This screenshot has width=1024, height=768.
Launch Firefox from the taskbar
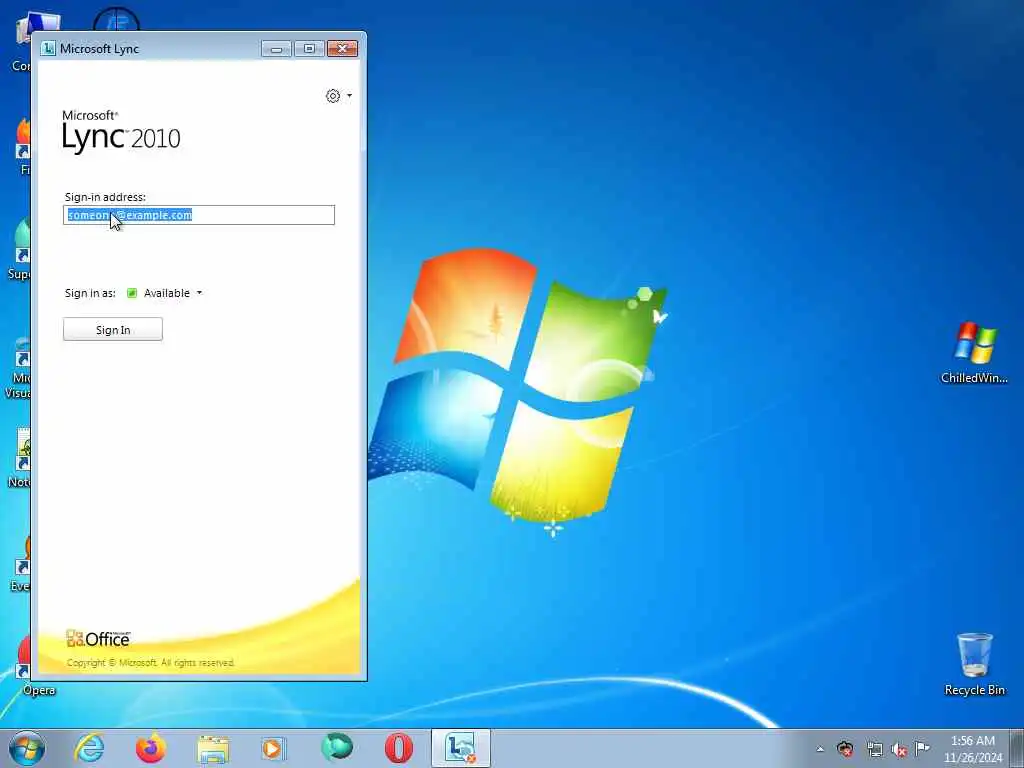coord(151,748)
